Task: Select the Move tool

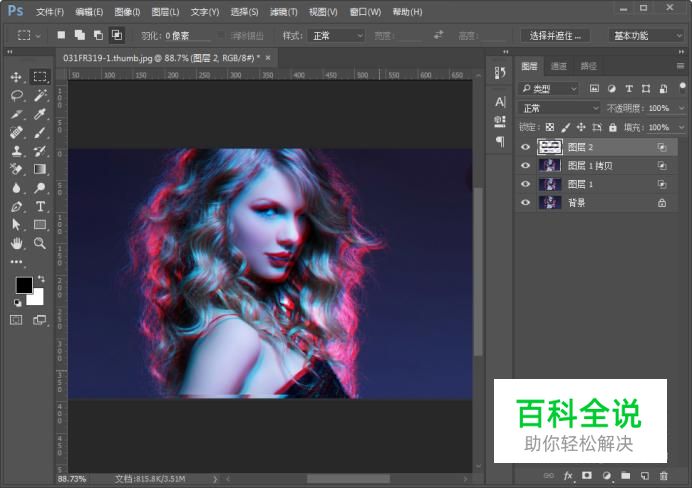Action: 16,77
